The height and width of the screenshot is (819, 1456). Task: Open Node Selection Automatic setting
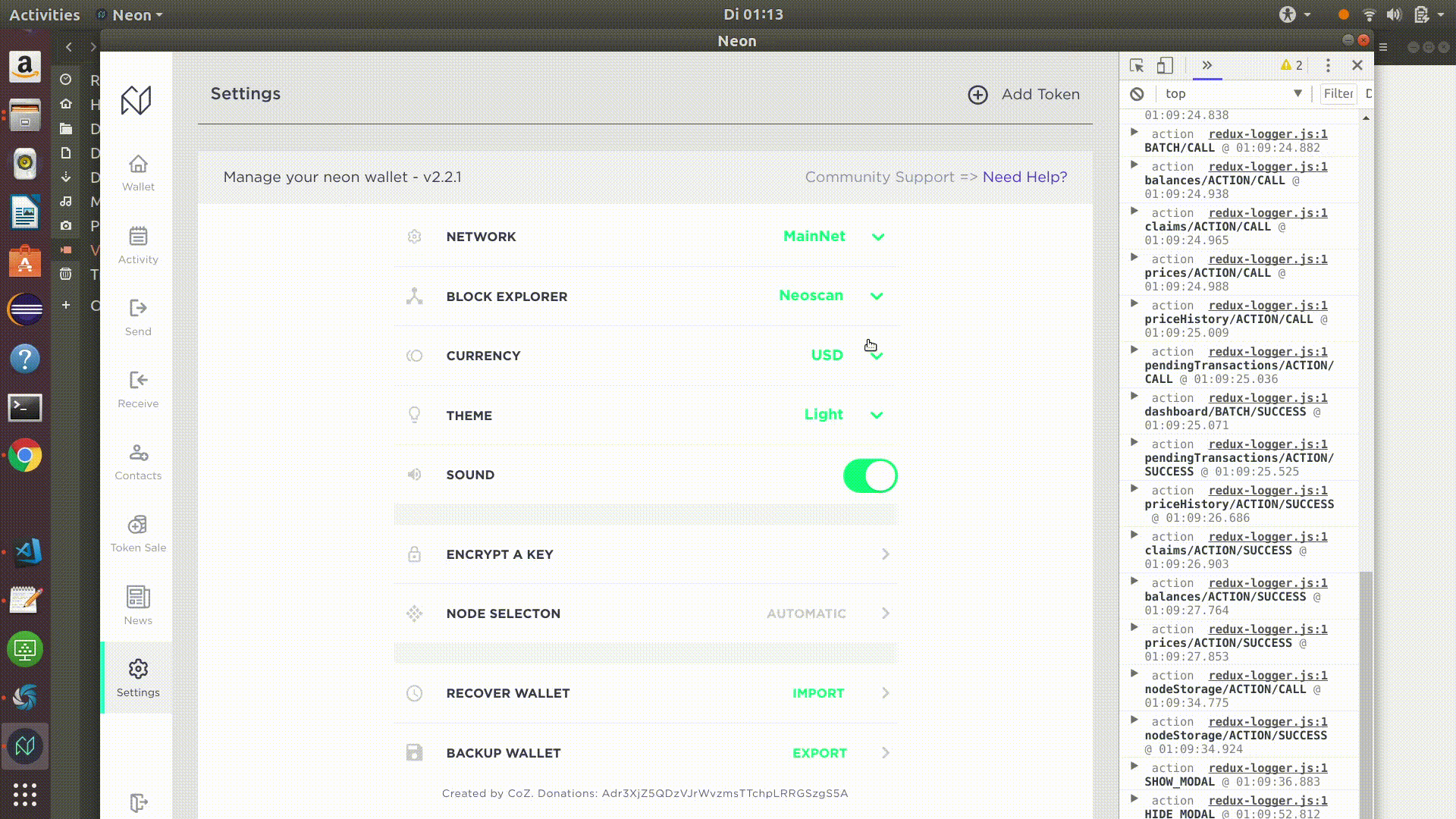click(645, 613)
